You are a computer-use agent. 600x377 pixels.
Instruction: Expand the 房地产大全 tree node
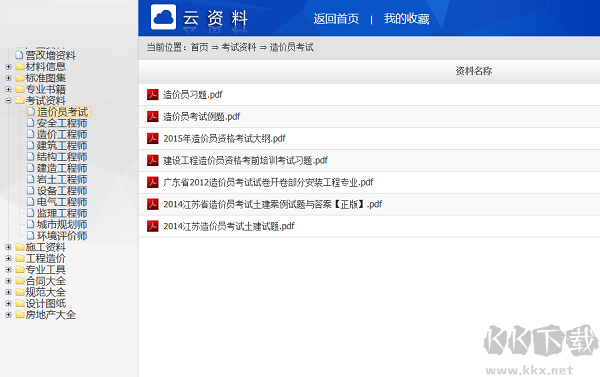click(8, 315)
